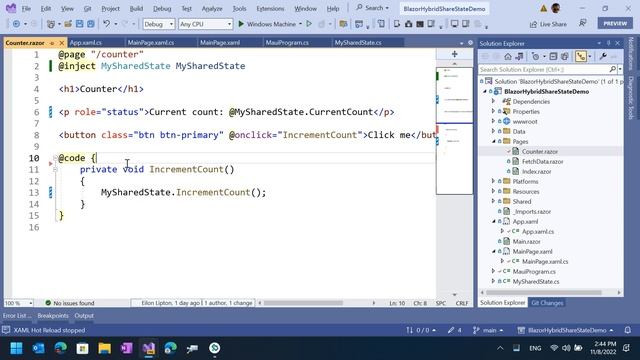The width and height of the screenshot is (640, 360).
Task: Open the Build menu
Action: [x=136, y=8]
